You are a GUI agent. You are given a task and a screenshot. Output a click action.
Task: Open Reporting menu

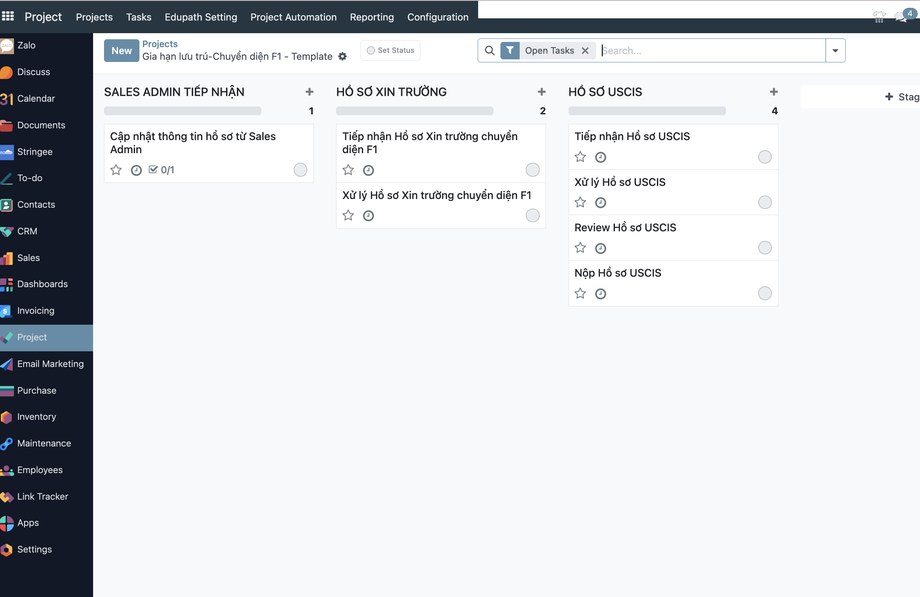[x=372, y=17]
